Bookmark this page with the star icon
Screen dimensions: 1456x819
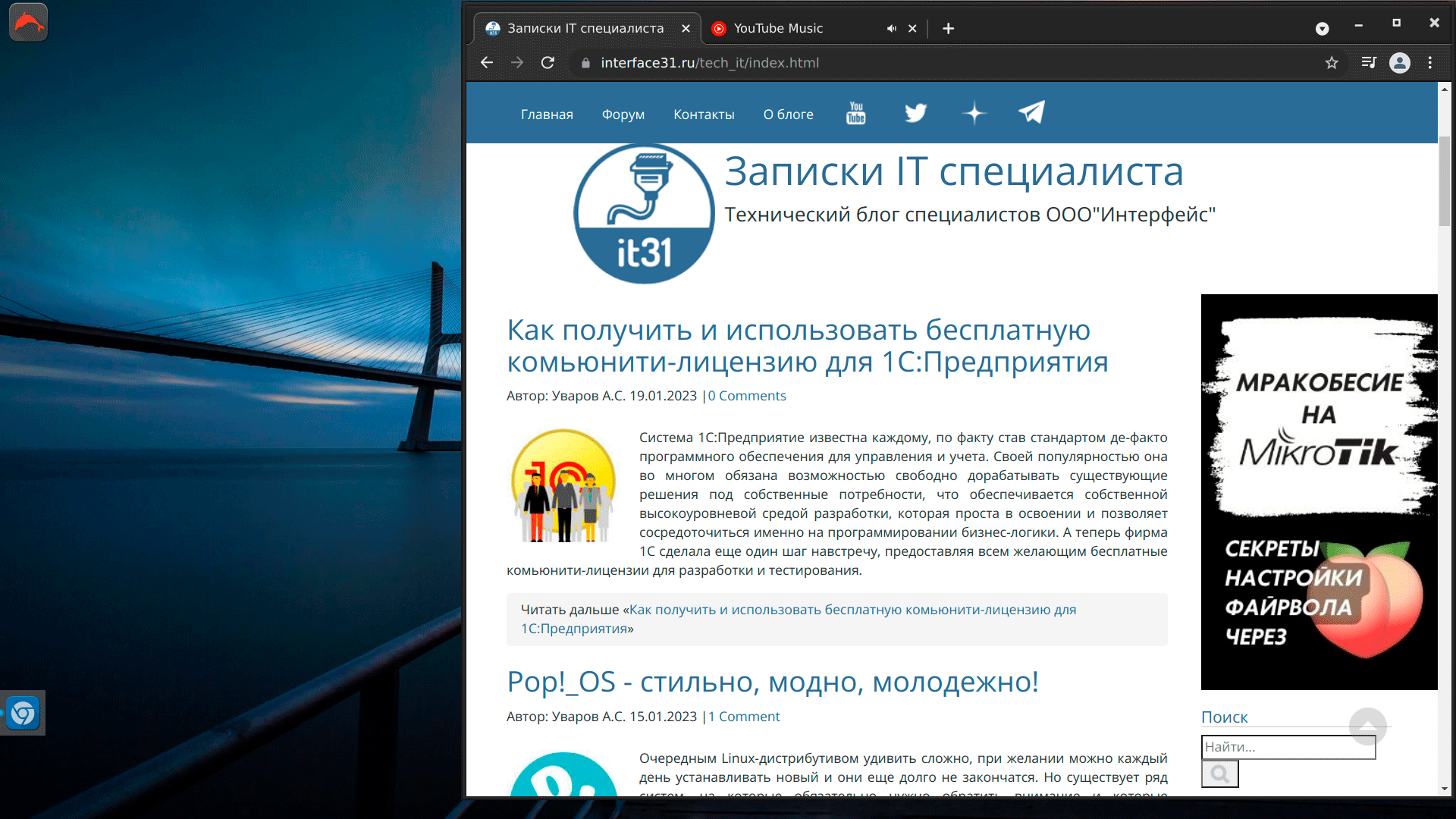click(1332, 63)
